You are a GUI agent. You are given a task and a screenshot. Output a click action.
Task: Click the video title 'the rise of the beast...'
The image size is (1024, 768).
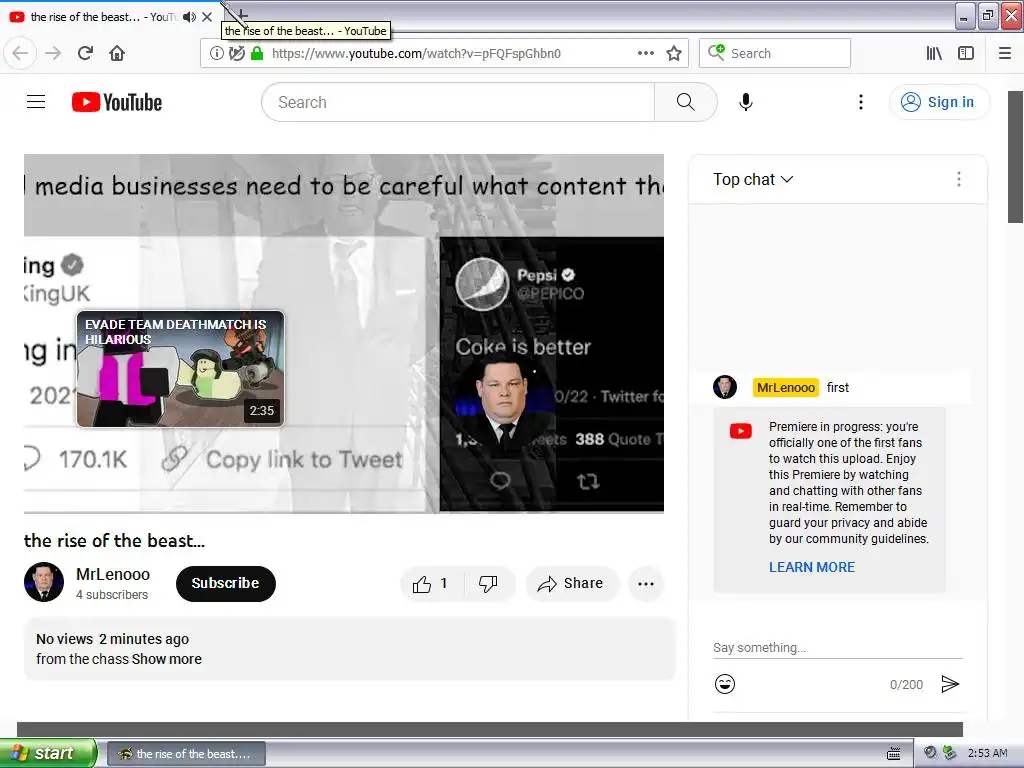(114, 540)
